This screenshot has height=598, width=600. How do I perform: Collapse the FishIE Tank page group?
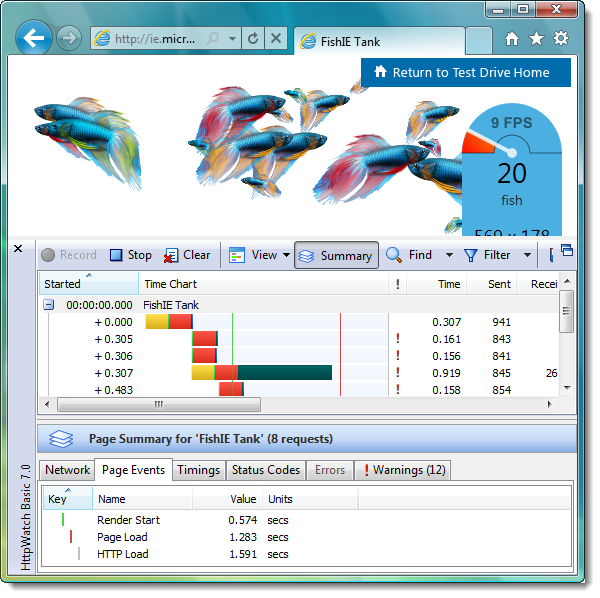point(49,305)
